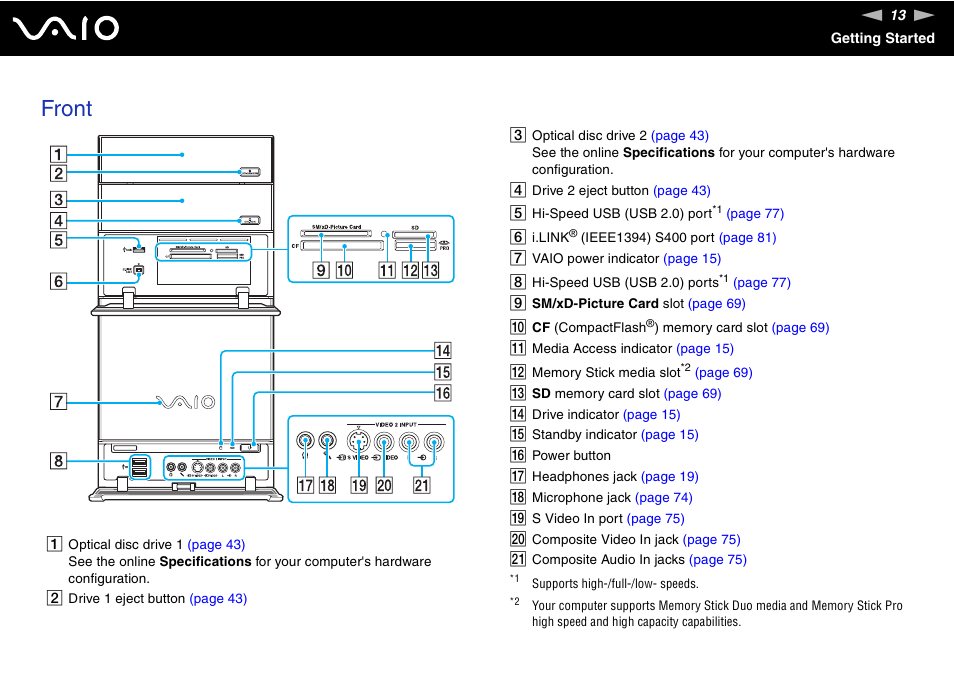This screenshot has width=954, height=674.
Task: Follow page 74 link for Microphone jack
Action: [x=664, y=498]
